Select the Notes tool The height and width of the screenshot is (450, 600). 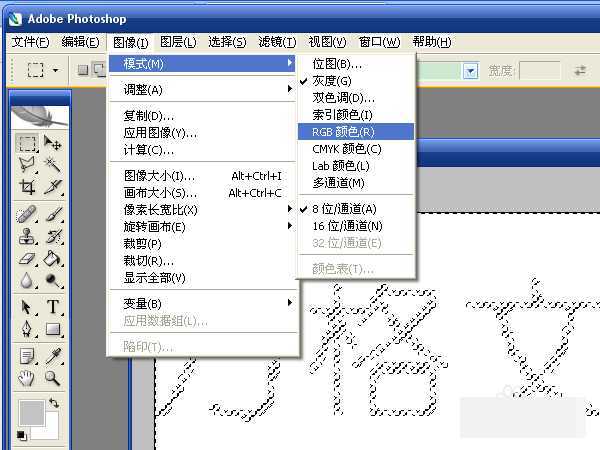[x=27, y=356]
